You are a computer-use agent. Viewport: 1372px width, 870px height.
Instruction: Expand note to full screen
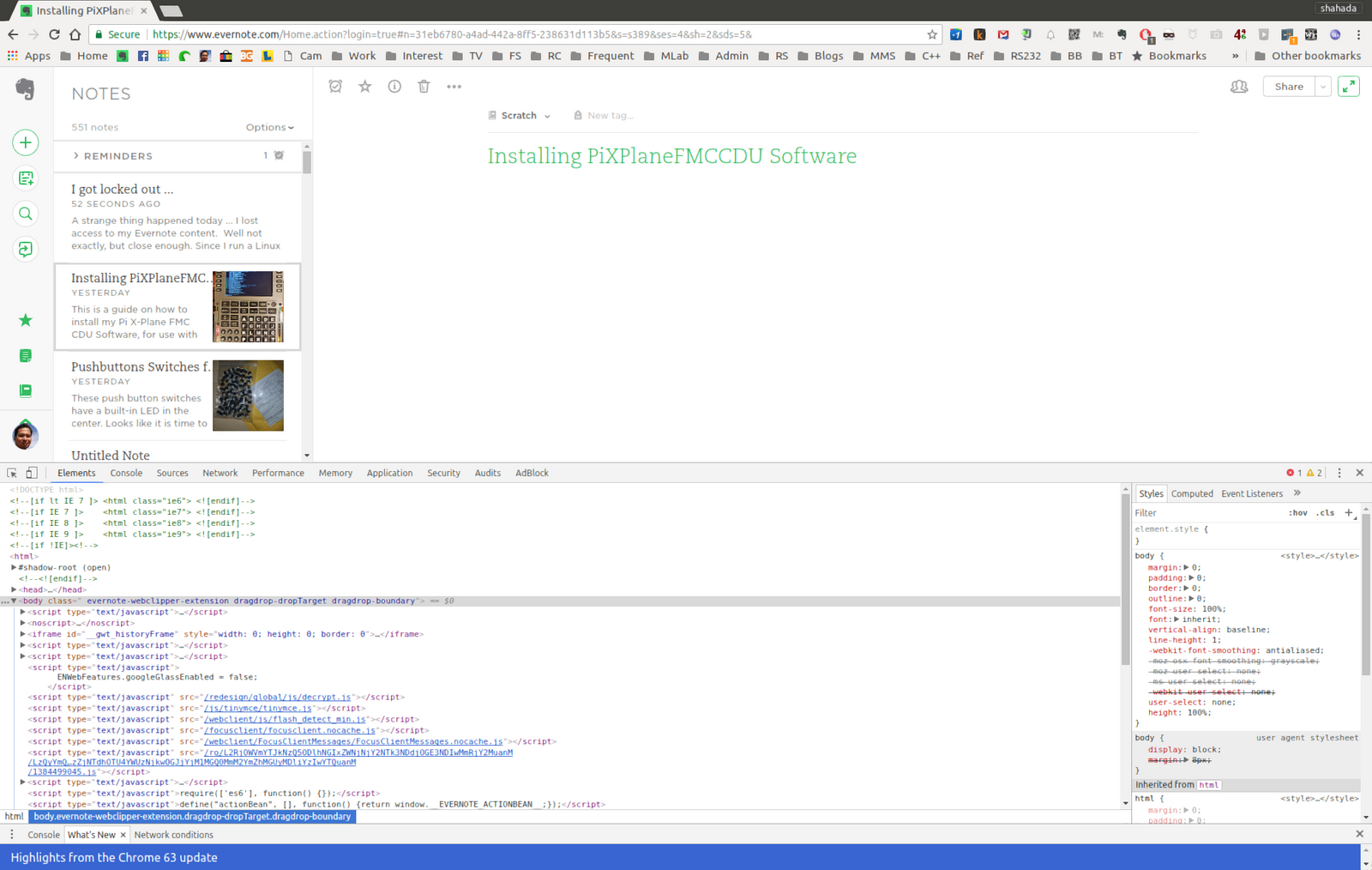1348,87
